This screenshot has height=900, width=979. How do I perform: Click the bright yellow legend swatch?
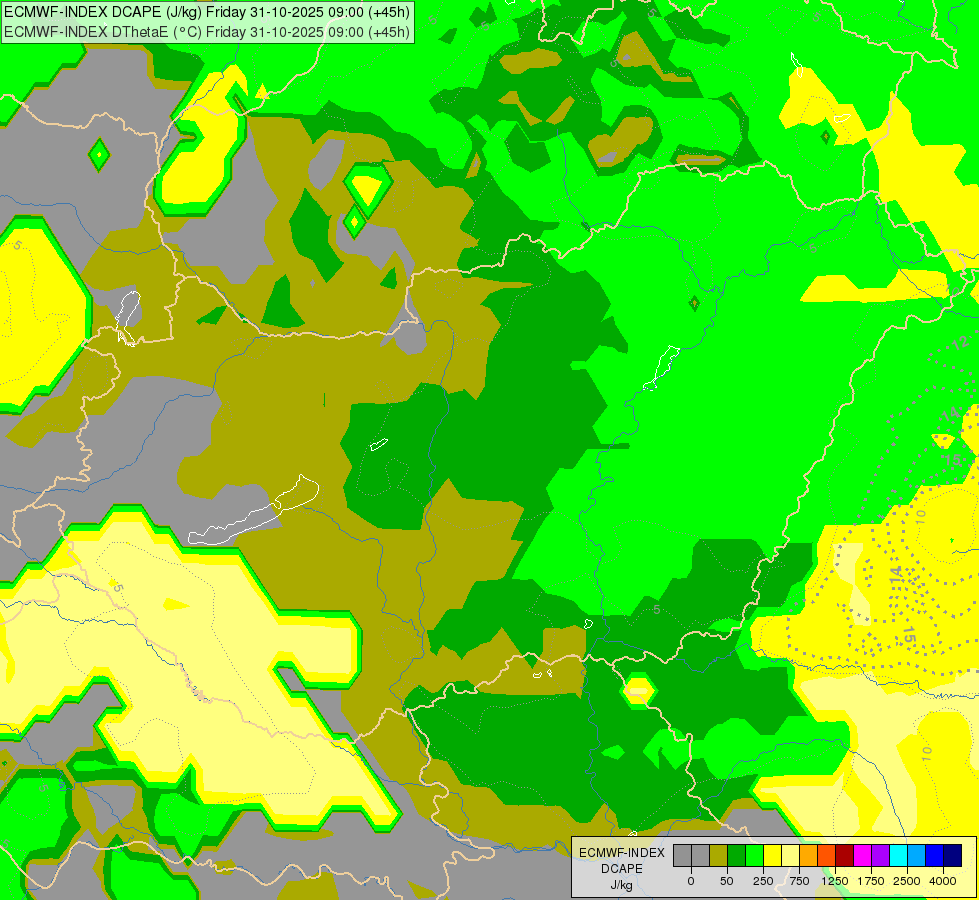pos(772,855)
